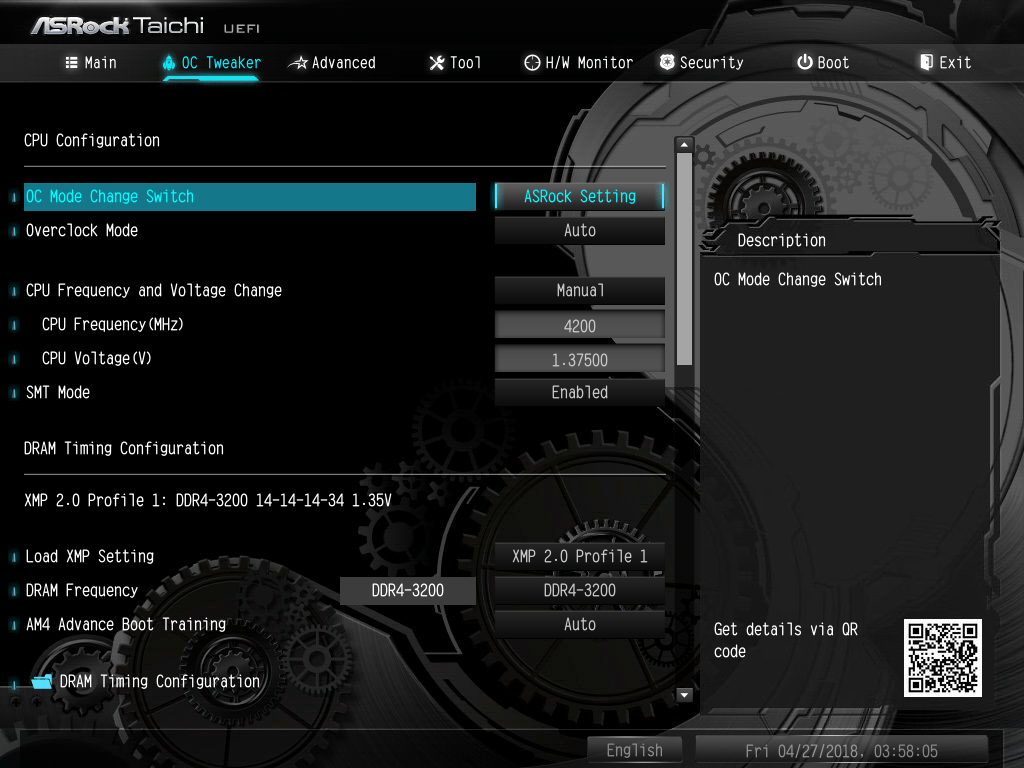The image size is (1024, 768).
Task: Edit the CPU Frequency 4200 field
Action: coord(580,325)
